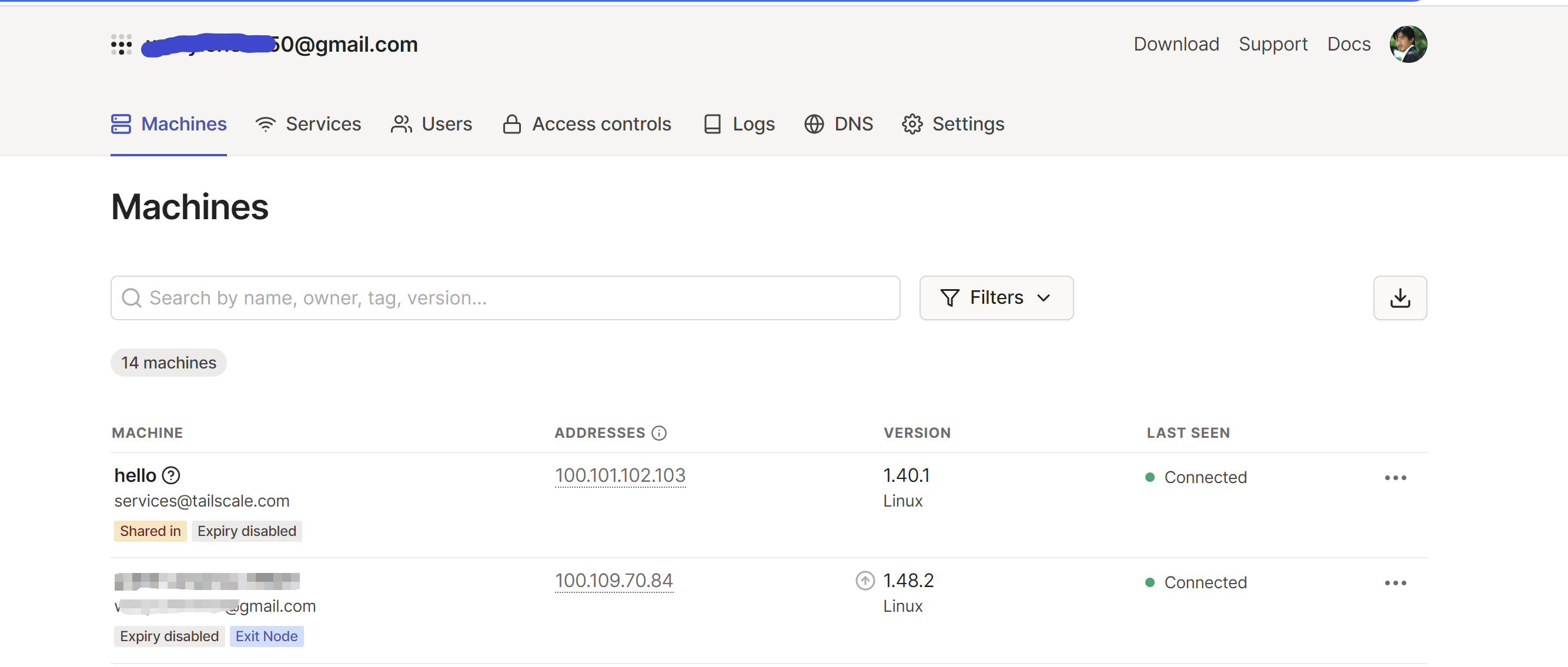Open the app grid dots icon
Screen dimensions: 1568x667
[121, 45]
